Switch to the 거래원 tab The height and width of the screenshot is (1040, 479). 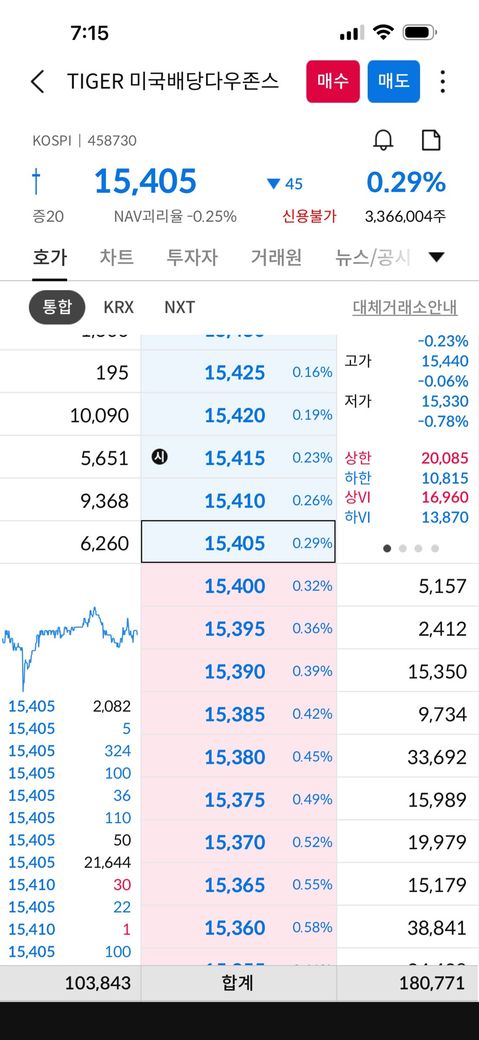tap(277, 257)
